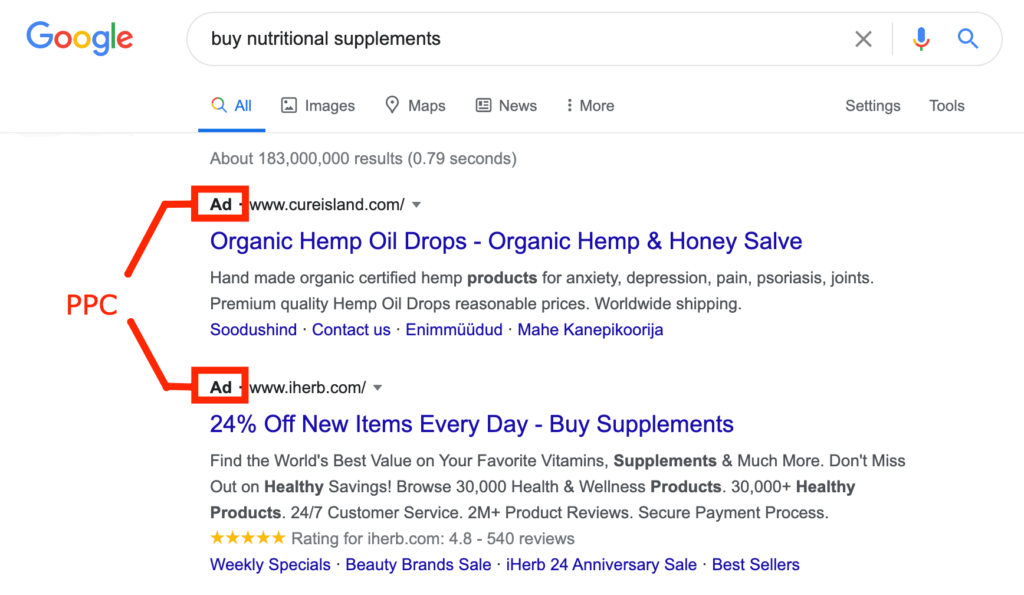Image resolution: width=1024 pixels, height=595 pixels.
Task: Click the Google logo
Action: click(79, 39)
